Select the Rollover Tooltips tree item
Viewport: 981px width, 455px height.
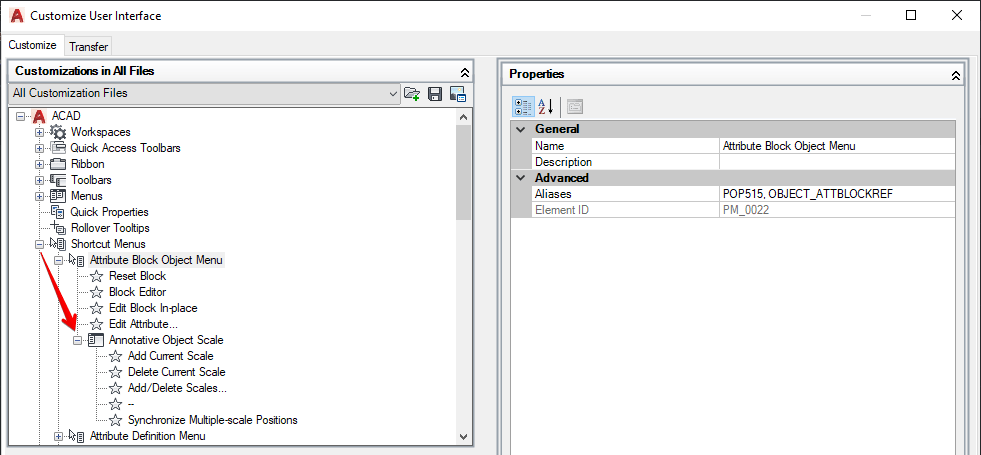(110, 228)
